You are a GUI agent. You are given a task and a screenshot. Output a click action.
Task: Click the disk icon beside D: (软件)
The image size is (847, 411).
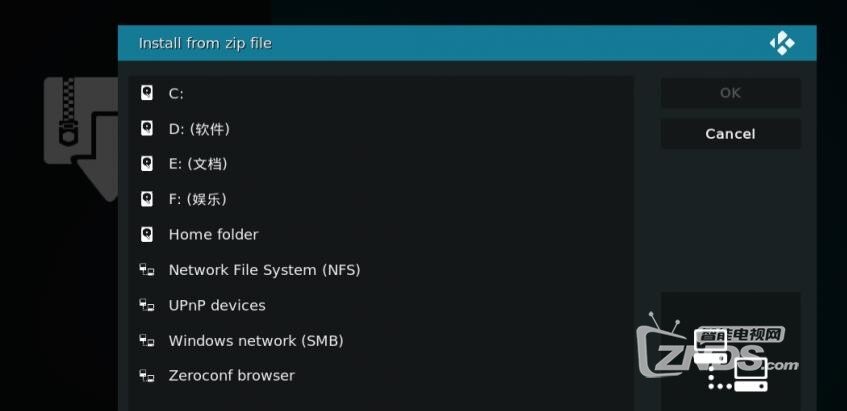(x=146, y=129)
